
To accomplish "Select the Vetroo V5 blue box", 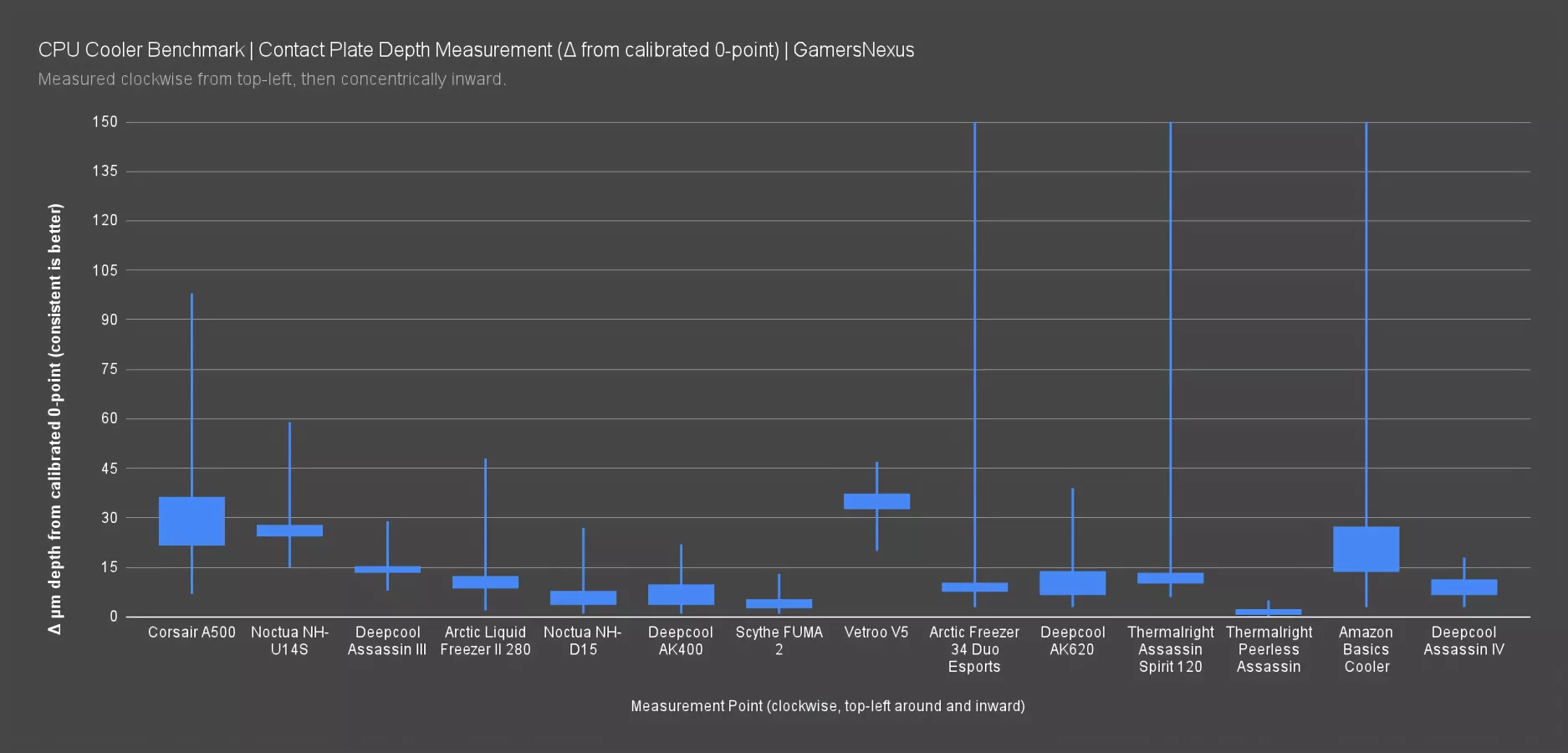I will point(876,501).
